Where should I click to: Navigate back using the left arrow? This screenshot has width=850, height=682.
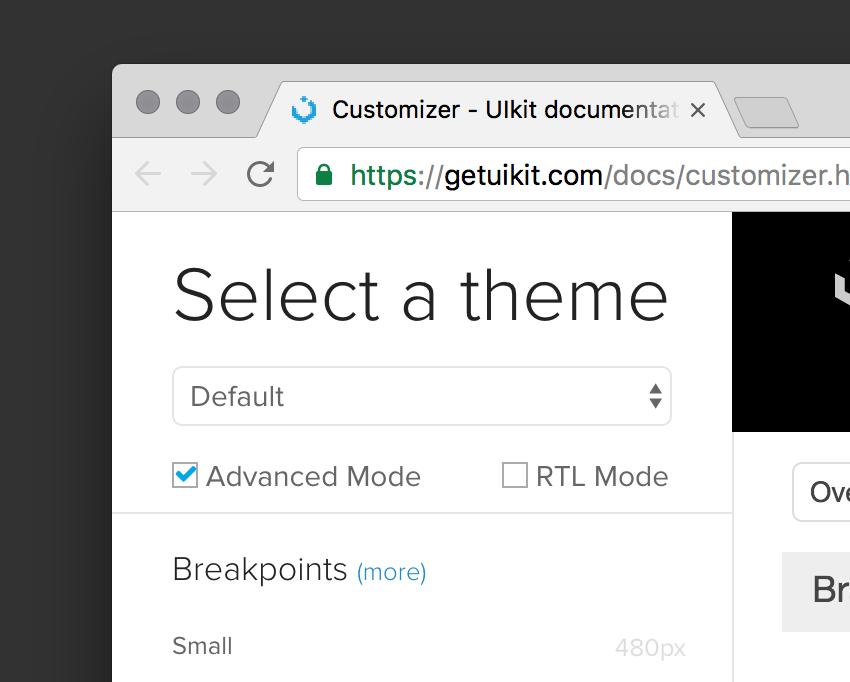click(148, 174)
